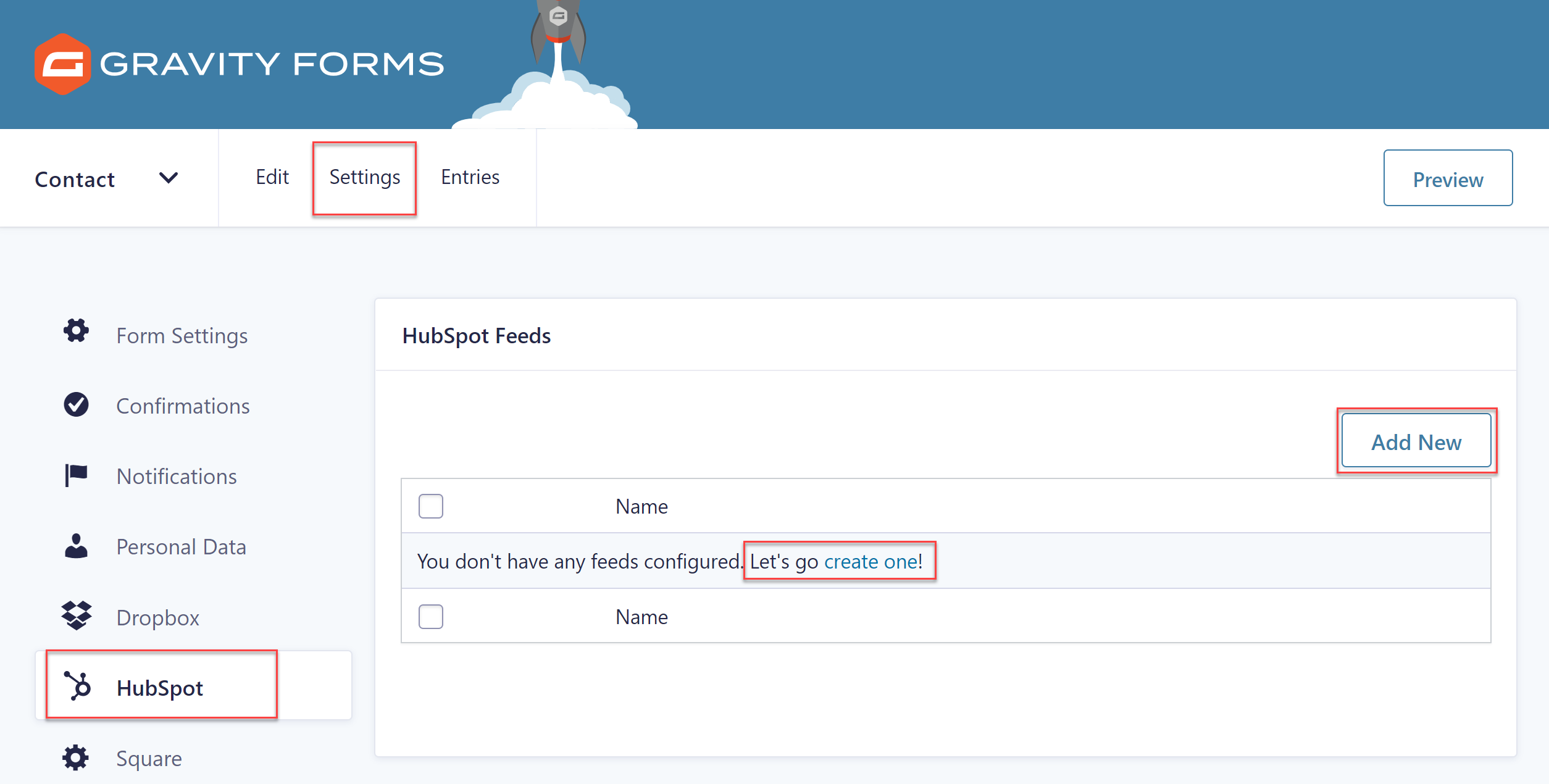The height and width of the screenshot is (784, 1549).
Task: Click the Confirmations checkmark icon
Action: pyautogui.click(x=76, y=404)
